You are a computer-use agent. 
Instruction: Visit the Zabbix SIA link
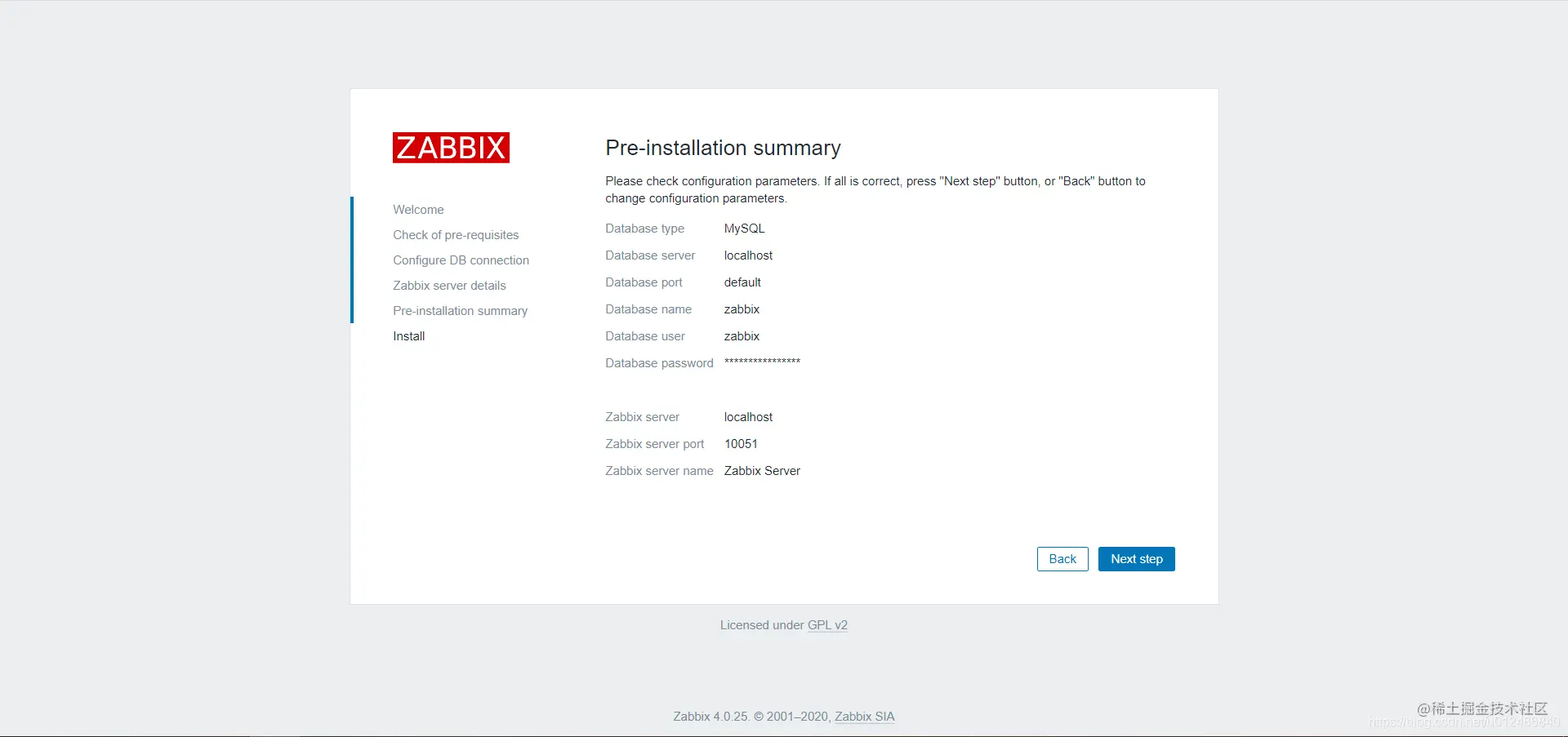(x=865, y=717)
